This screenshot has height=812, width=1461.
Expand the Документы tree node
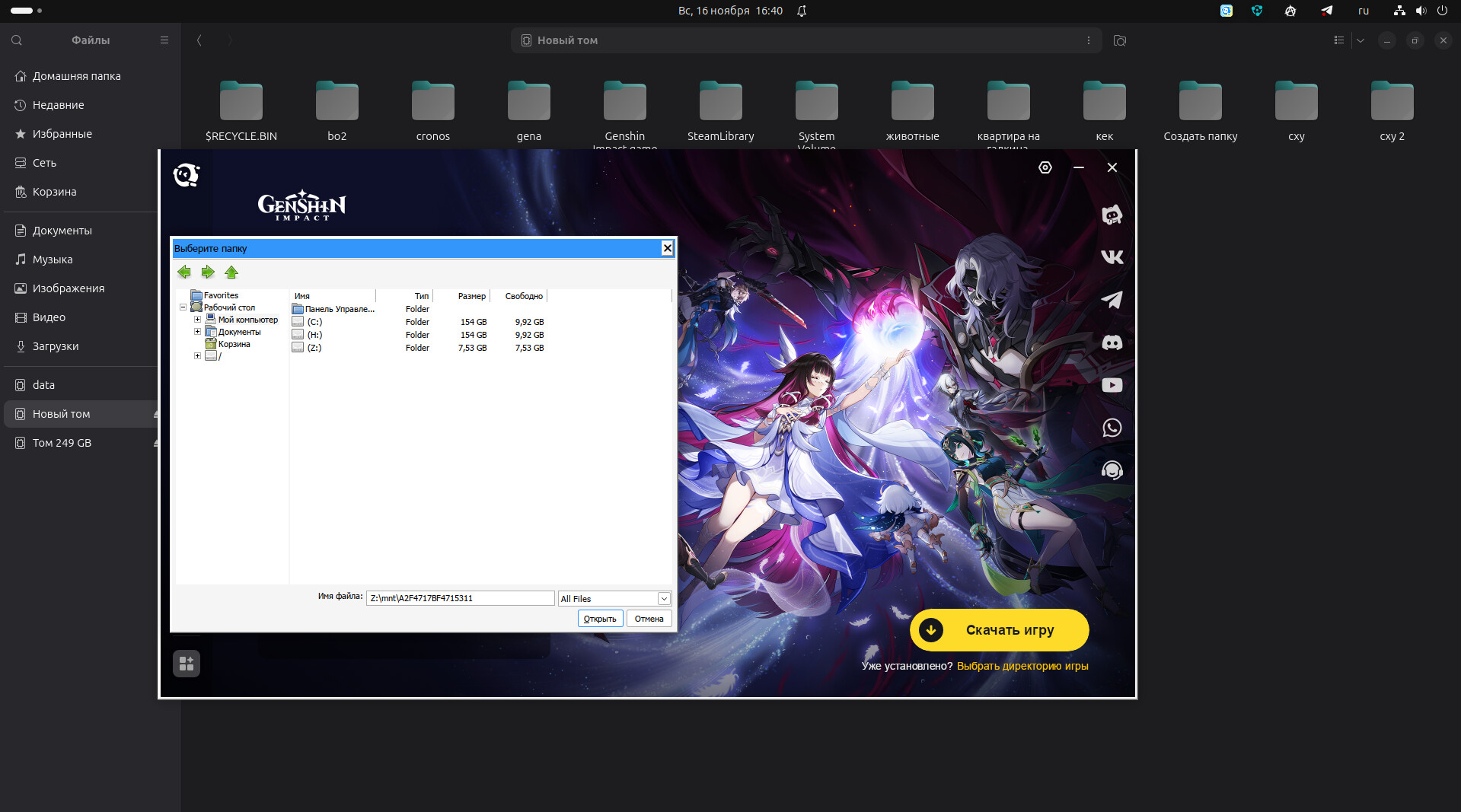pyautogui.click(x=197, y=332)
